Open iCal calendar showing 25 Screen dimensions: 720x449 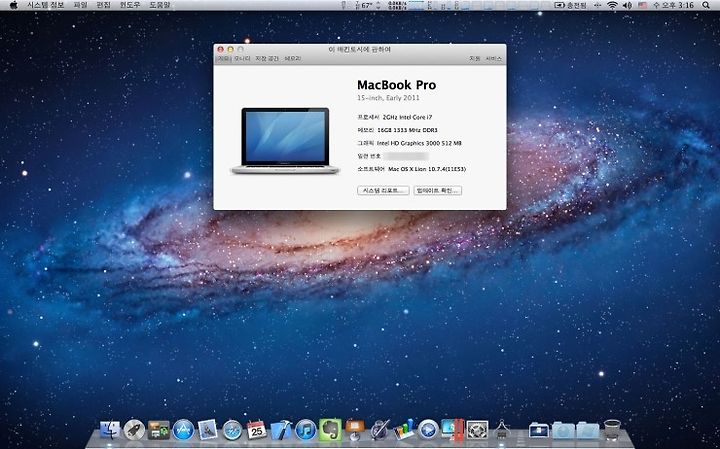(x=257, y=430)
